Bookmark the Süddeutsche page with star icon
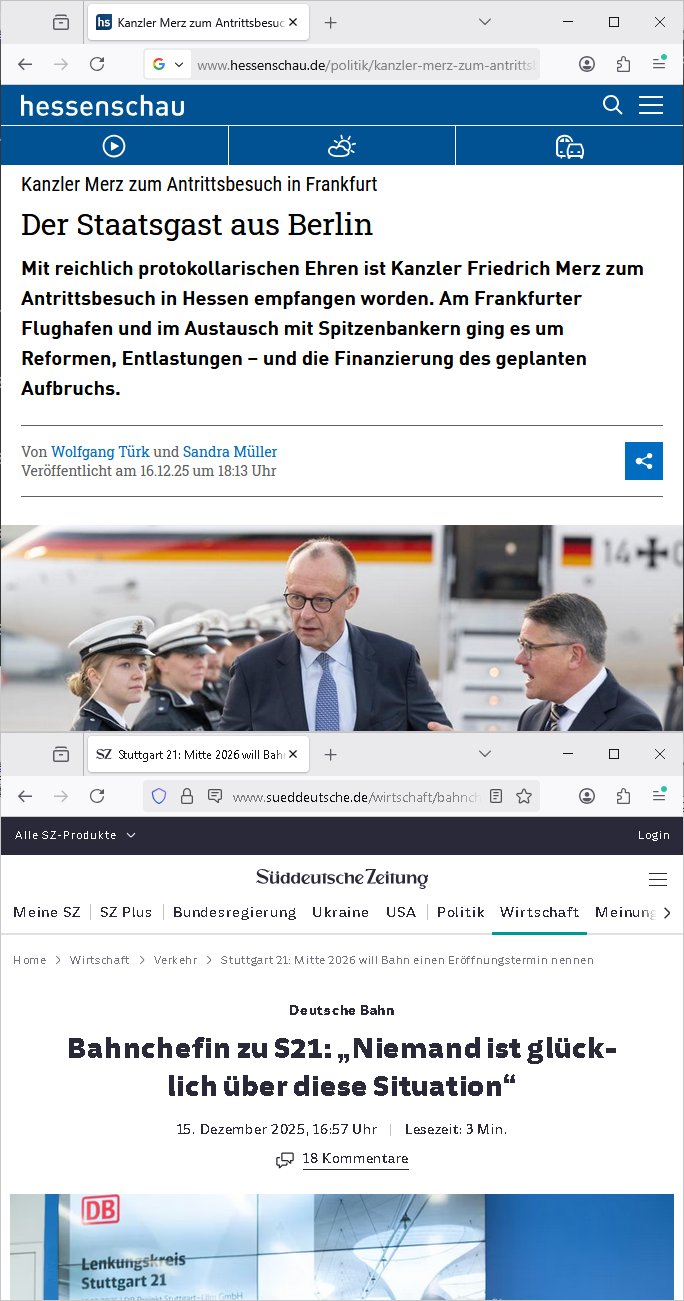The image size is (684, 1301). click(524, 796)
